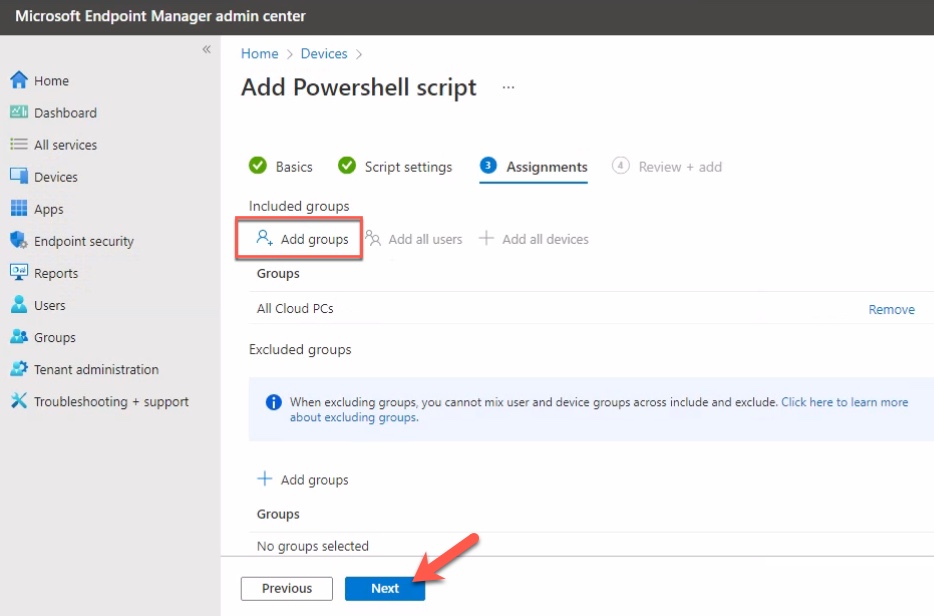
Task: Click the Endpoint security shield icon
Action: 18,241
